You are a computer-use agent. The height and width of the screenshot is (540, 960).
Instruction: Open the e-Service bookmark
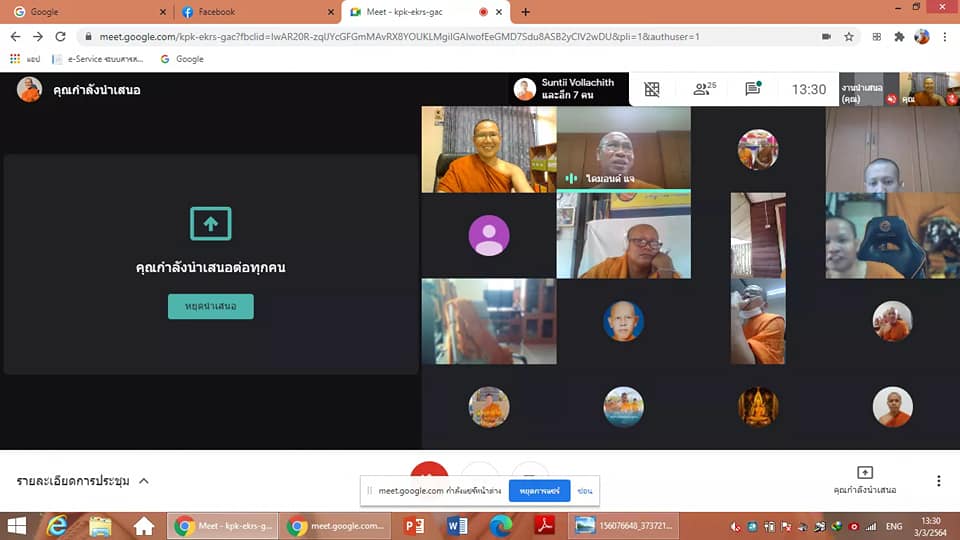click(x=98, y=59)
